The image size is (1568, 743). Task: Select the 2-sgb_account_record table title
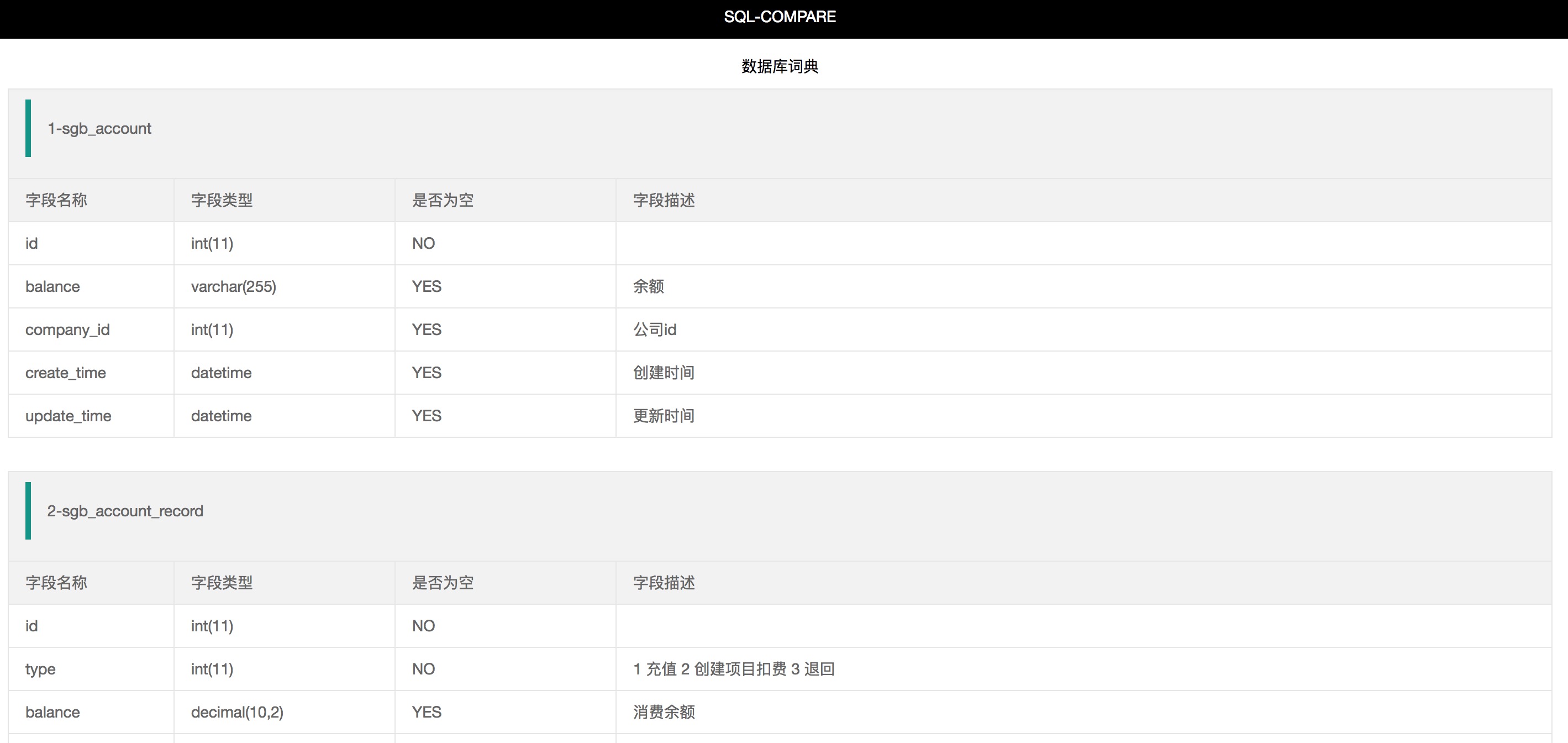click(x=125, y=511)
